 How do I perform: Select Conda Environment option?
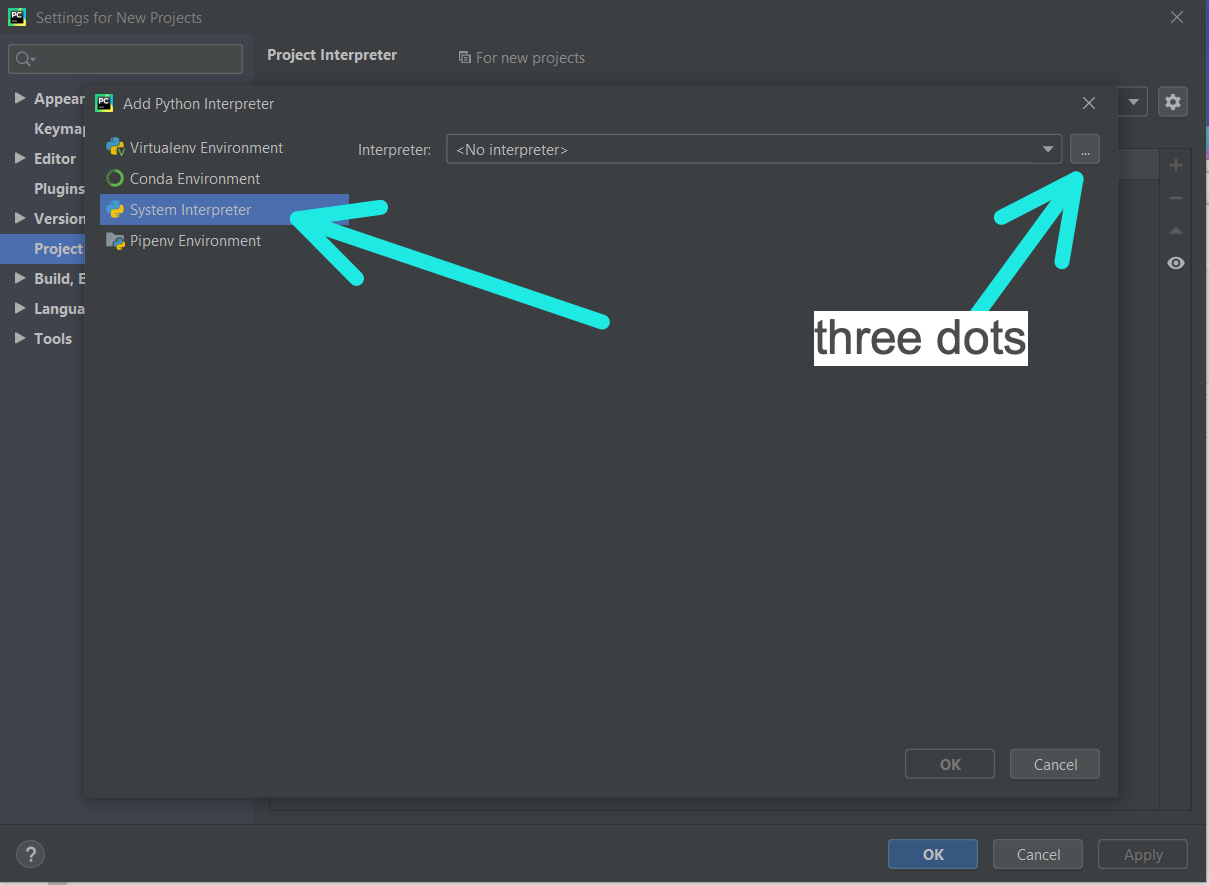[194, 179]
